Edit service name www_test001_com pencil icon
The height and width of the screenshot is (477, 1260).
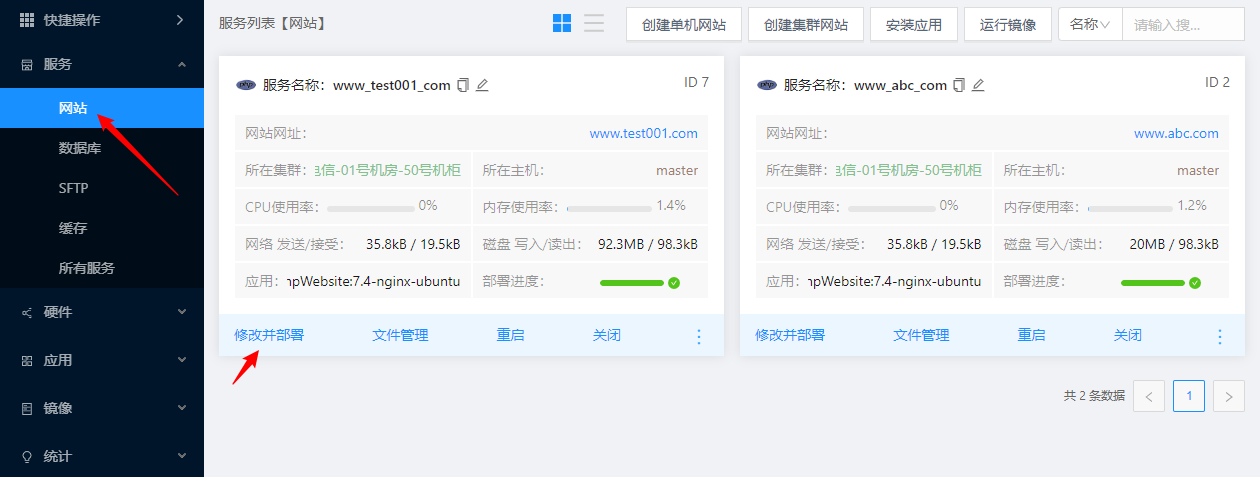[x=482, y=85]
